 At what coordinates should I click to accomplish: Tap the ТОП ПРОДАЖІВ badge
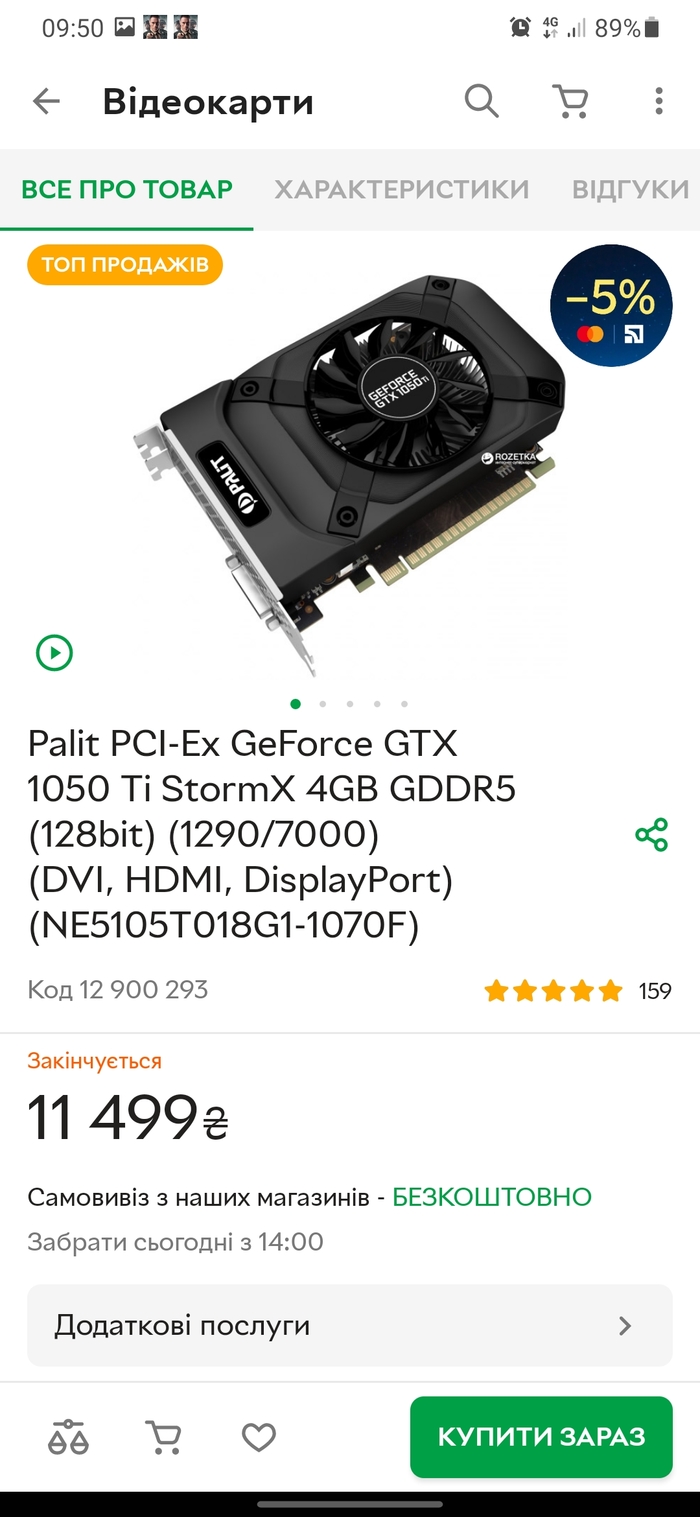pyautogui.click(x=125, y=265)
